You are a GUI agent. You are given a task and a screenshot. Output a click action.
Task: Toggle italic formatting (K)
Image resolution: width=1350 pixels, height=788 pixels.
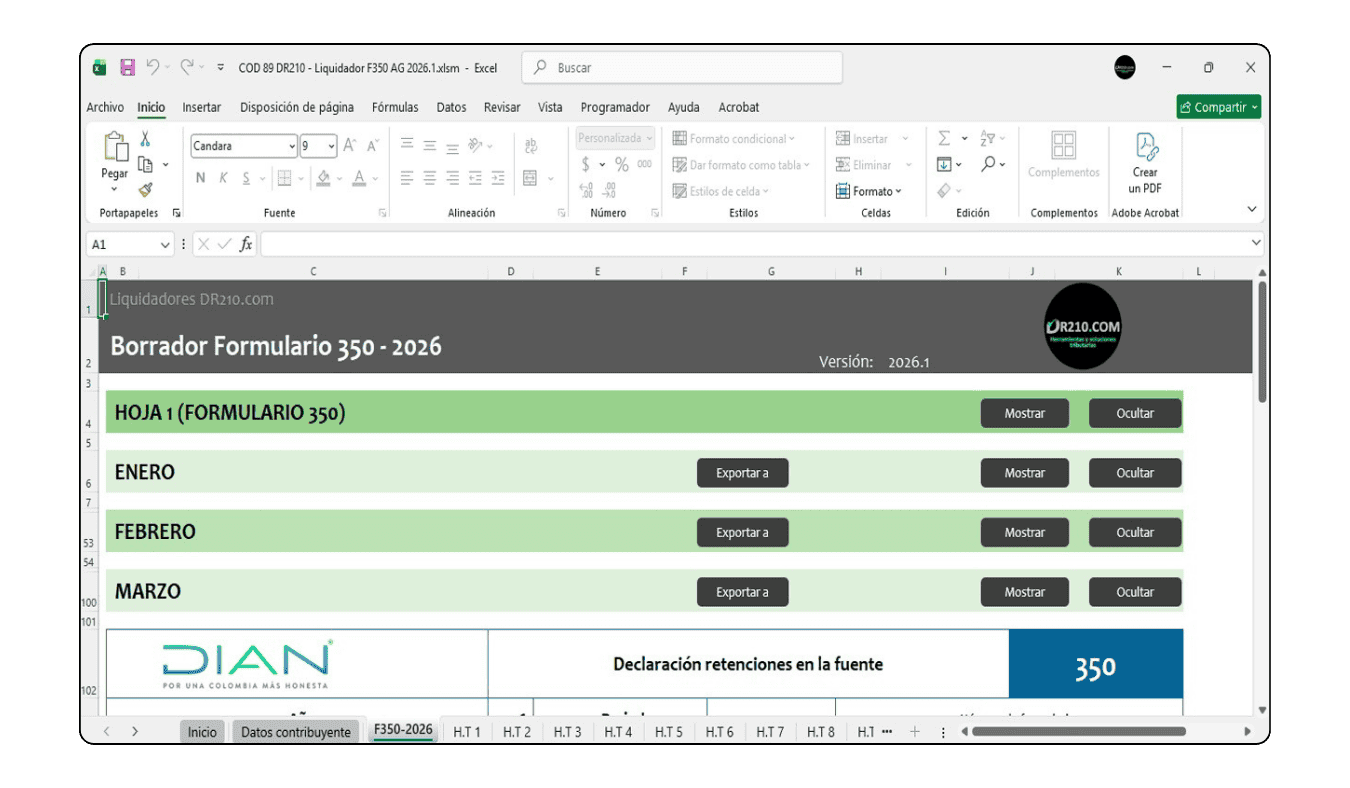223,178
